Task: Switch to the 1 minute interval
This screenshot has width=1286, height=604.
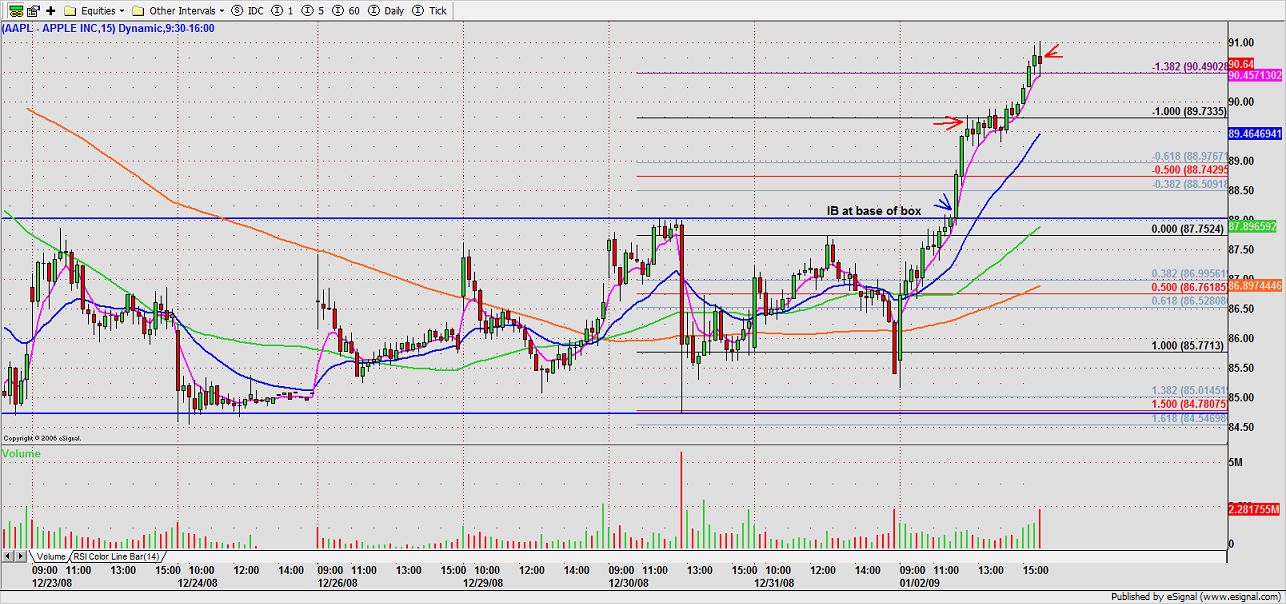Action: [x=283, y=9]
